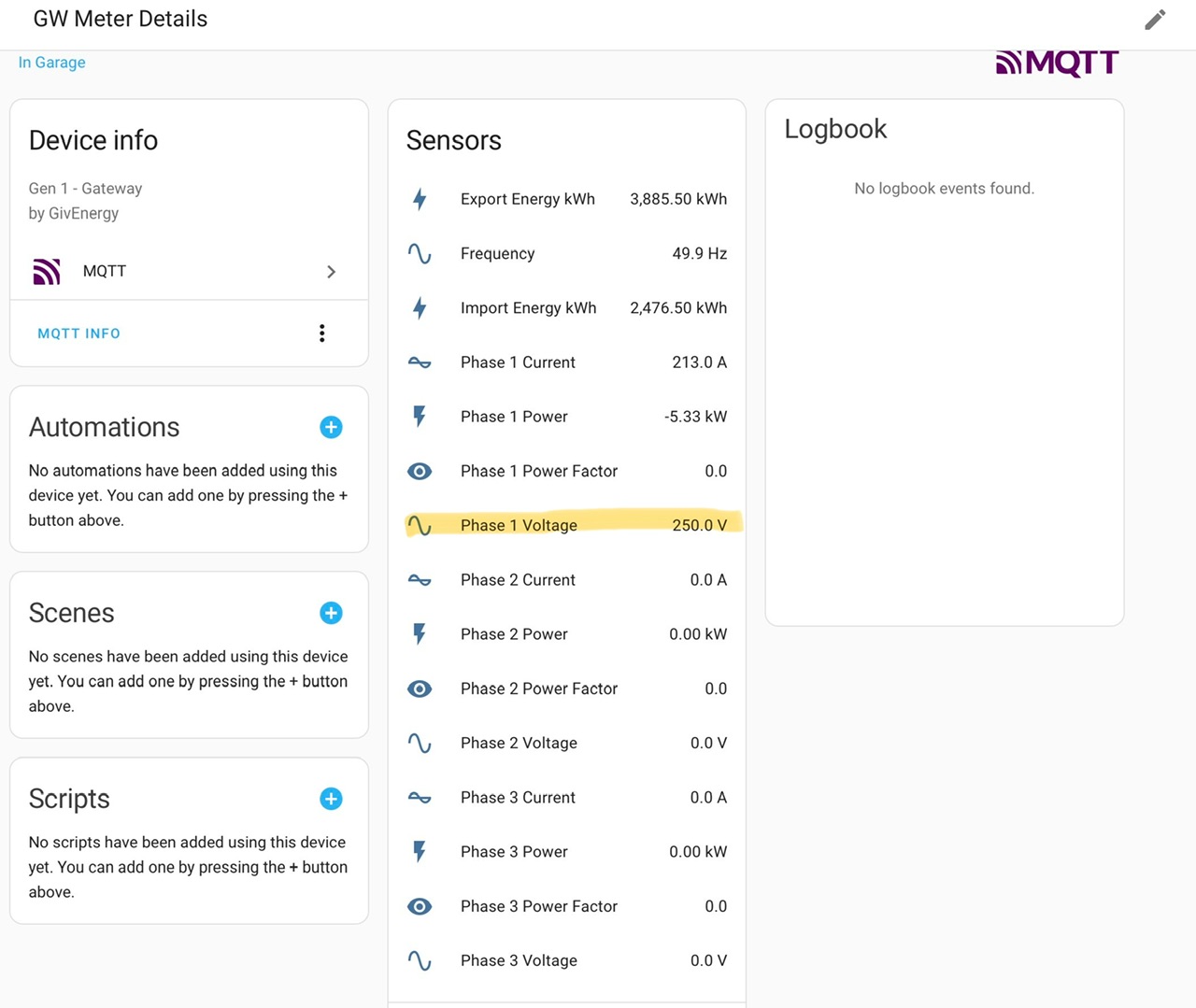This screenshot has height=1008, width=1196.
Task: Click the Phase 3 Voltage sine wave icon
Action: click(x=420, y=960)
